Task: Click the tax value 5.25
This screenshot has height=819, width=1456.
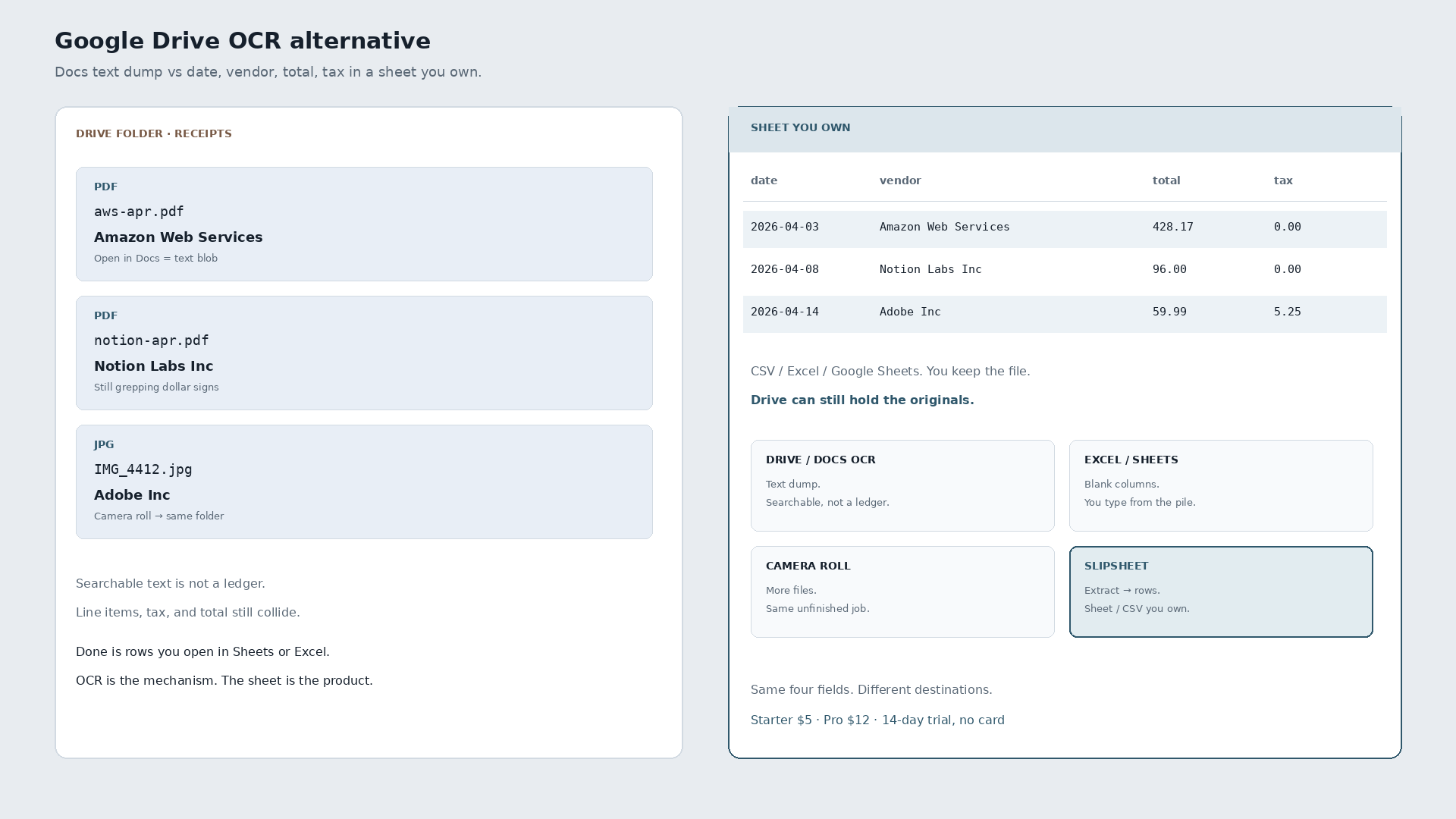Action: point(1288,312)
